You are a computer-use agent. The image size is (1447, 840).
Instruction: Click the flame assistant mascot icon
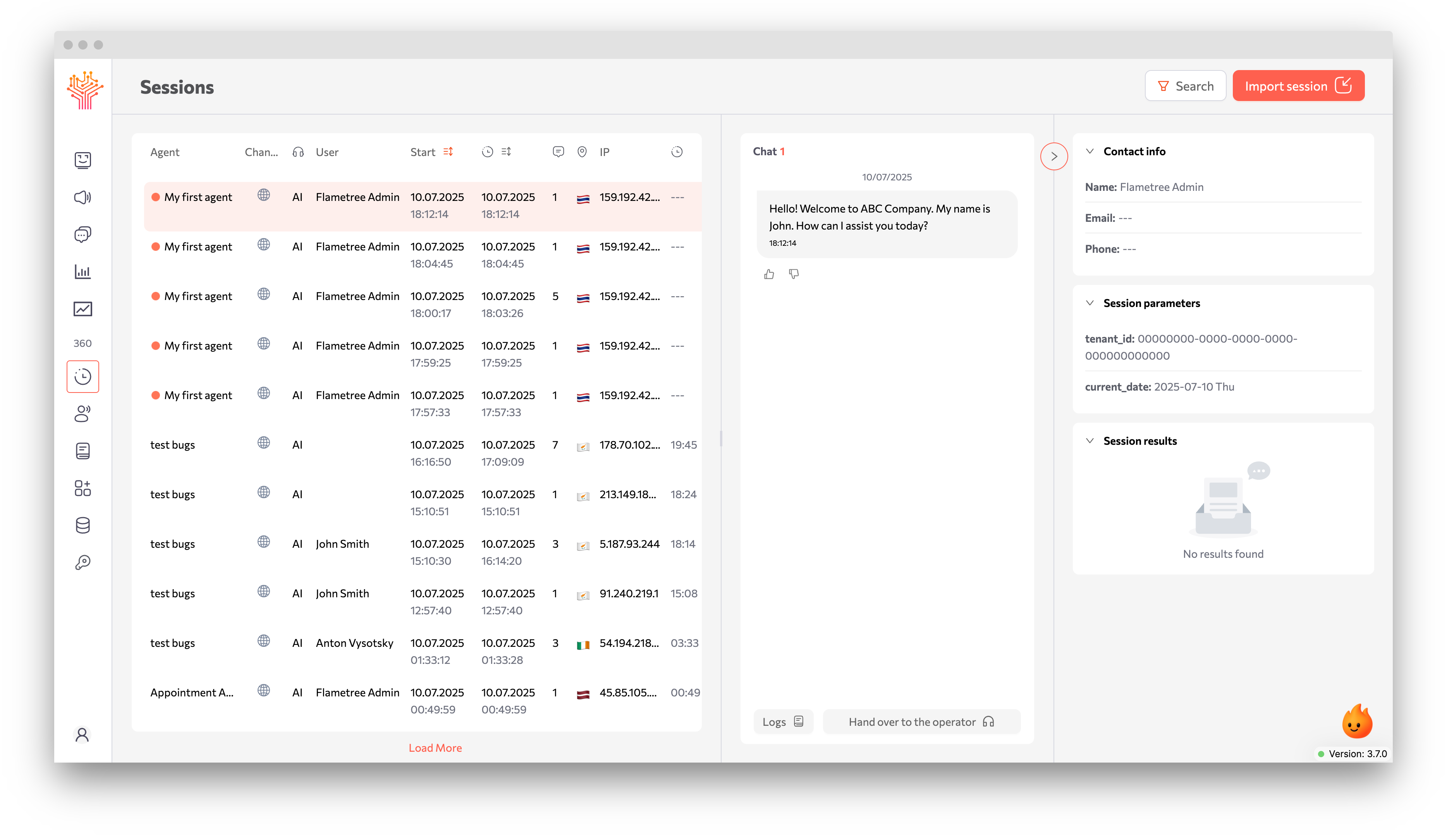[x=1358, y=721]
